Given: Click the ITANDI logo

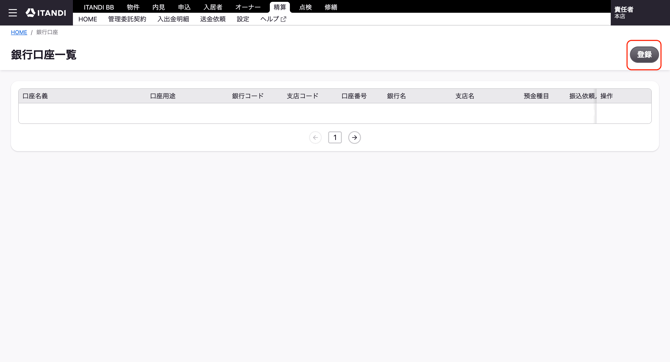Looking at the screenshot, I should 46,13.
